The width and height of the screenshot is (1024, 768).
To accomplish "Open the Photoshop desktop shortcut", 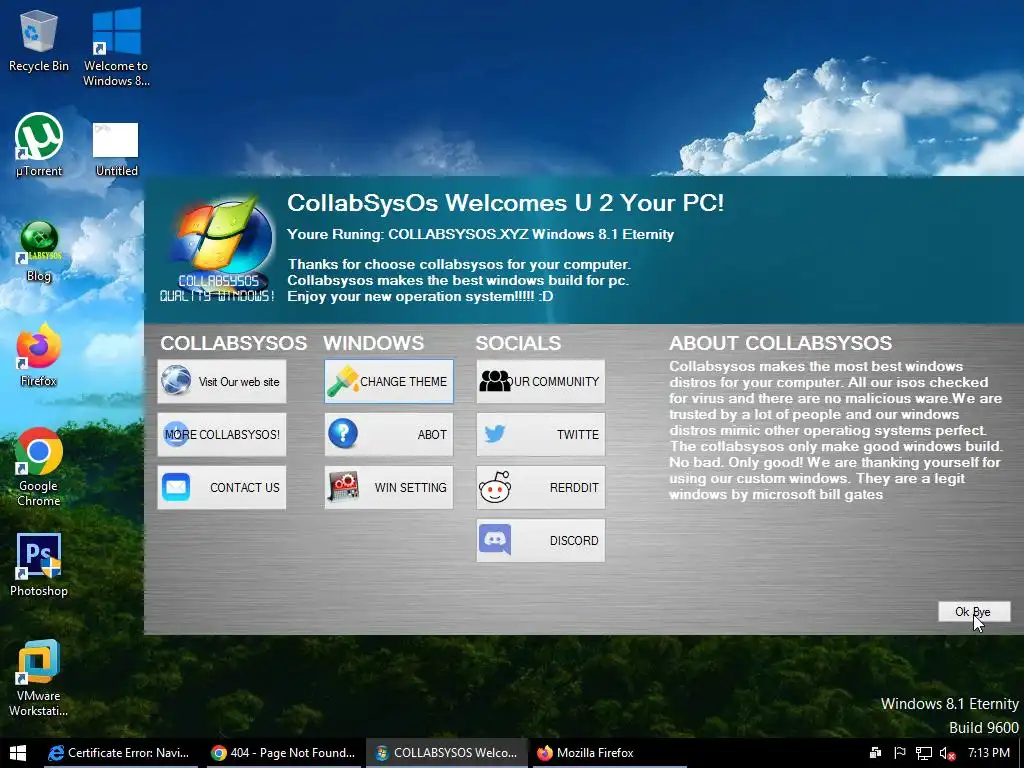I will pyautogui.click(x=39, y=565).
